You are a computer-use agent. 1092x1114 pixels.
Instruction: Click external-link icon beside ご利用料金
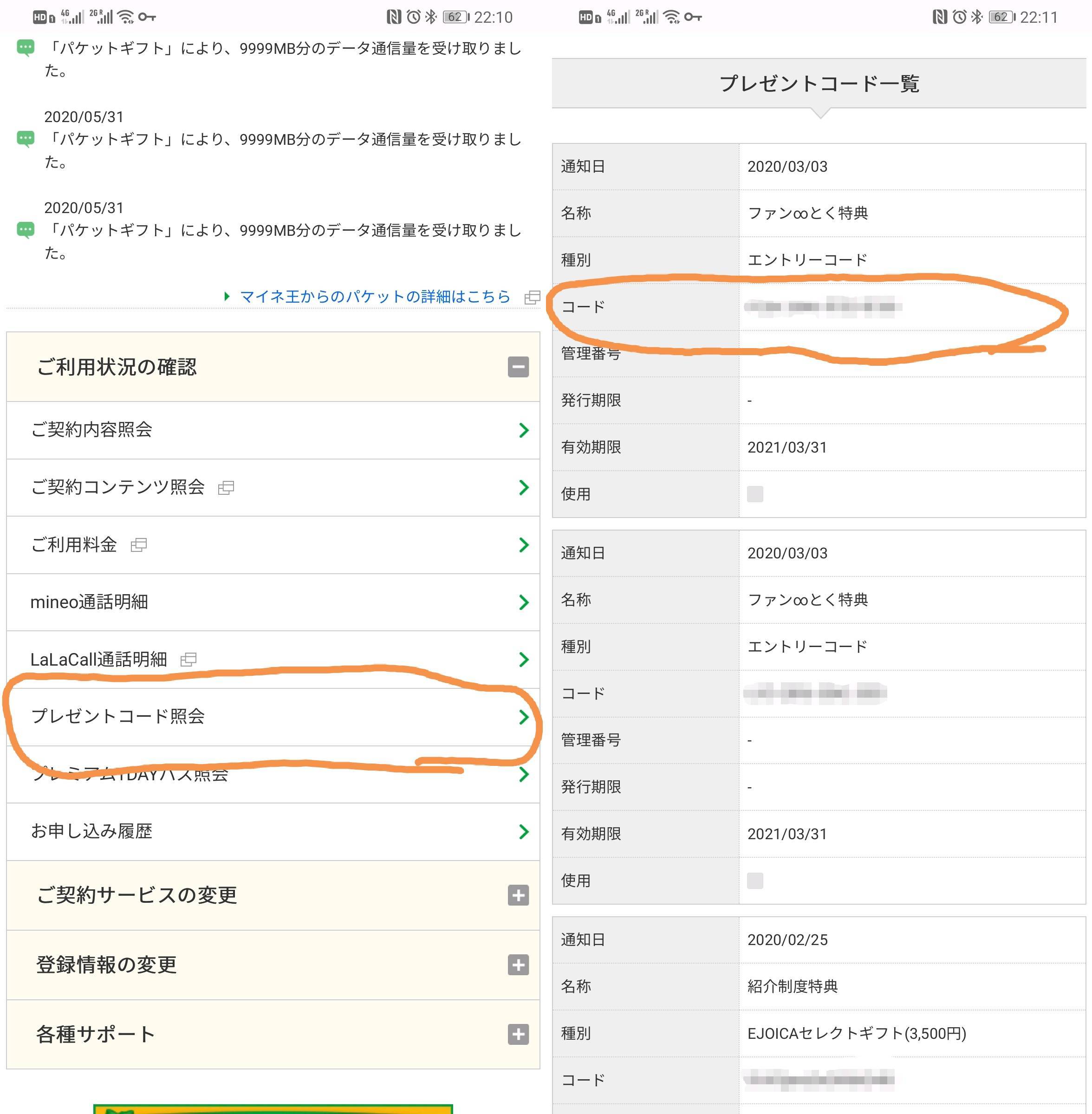pos(139,545)
